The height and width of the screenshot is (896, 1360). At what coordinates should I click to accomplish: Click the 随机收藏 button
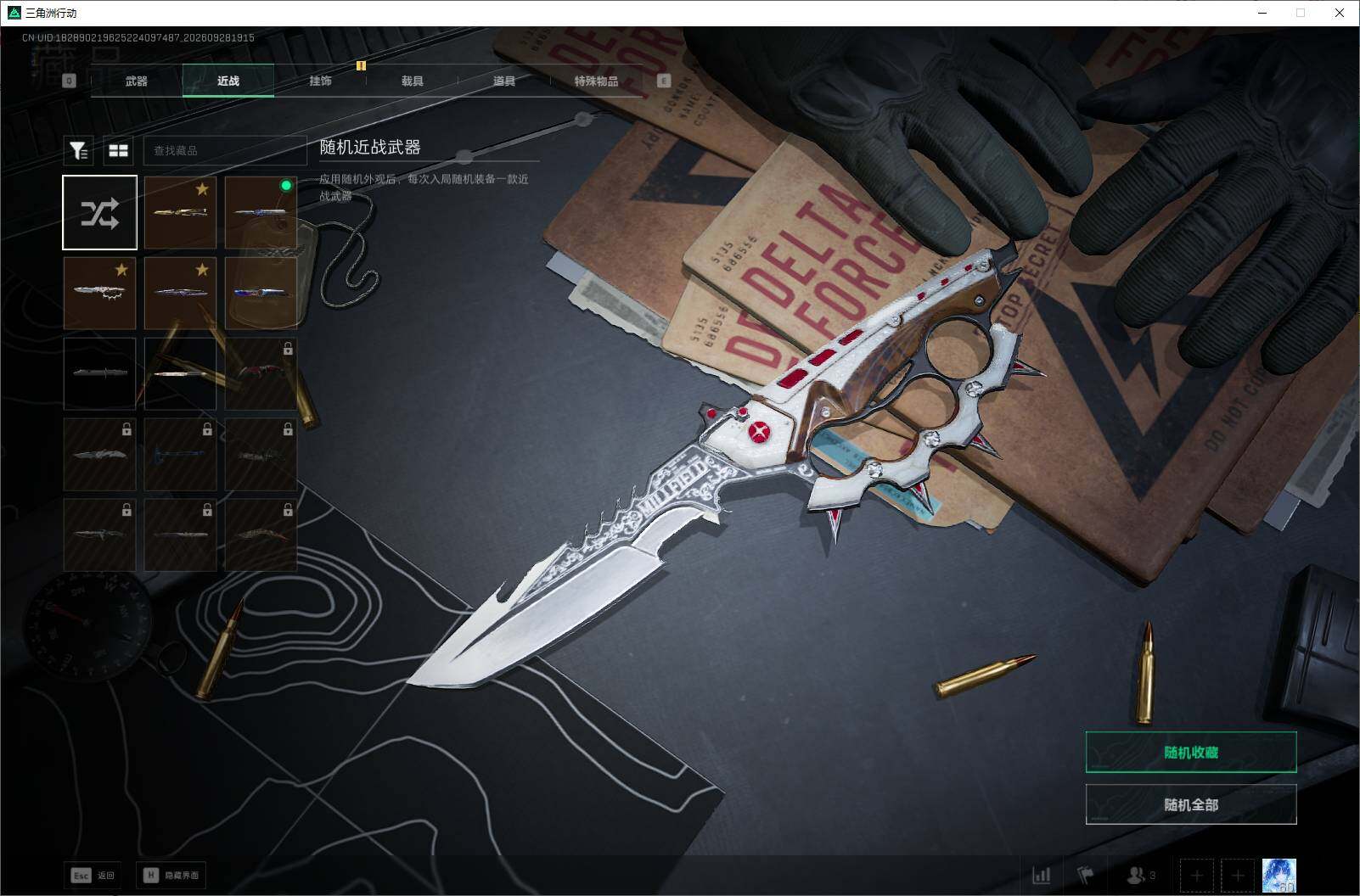click(x=1191, y=752)
